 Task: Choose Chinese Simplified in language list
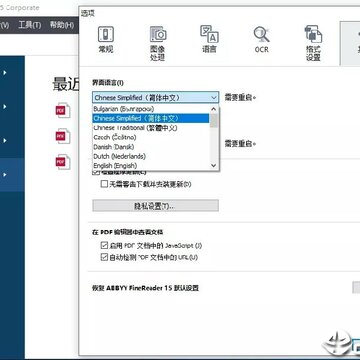click(151, 118)
